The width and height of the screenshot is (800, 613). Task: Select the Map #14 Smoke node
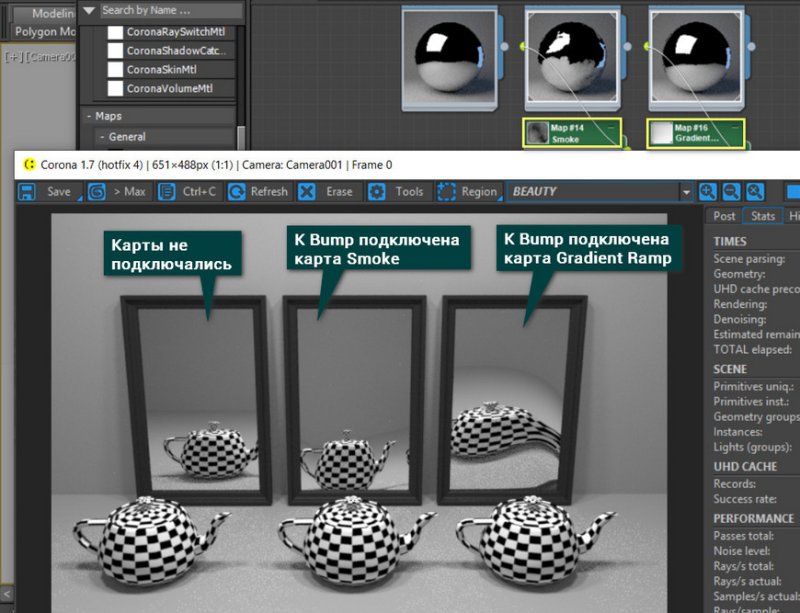click(571, 133)
